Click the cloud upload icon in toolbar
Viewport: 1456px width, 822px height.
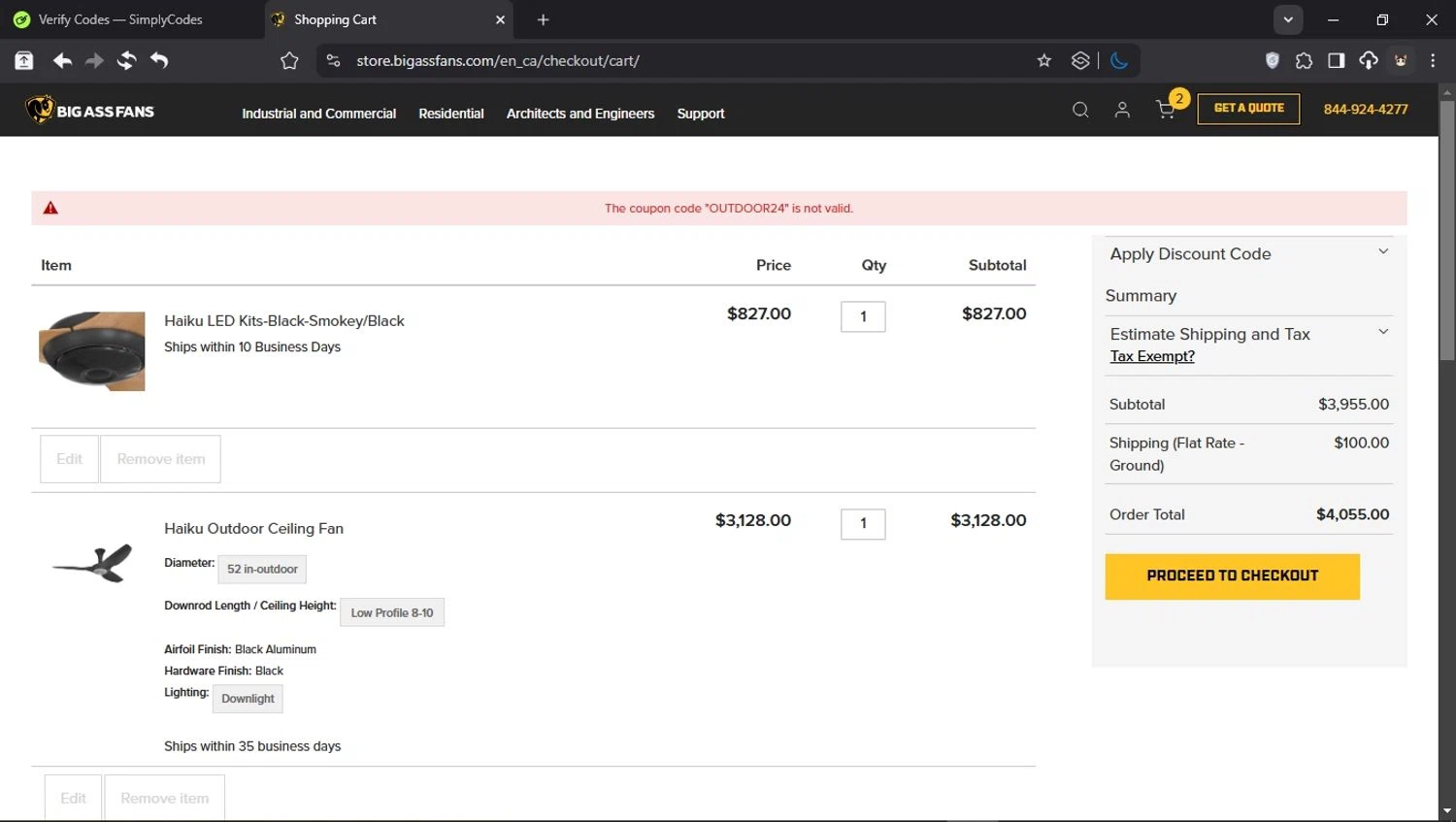(1369, 60)
